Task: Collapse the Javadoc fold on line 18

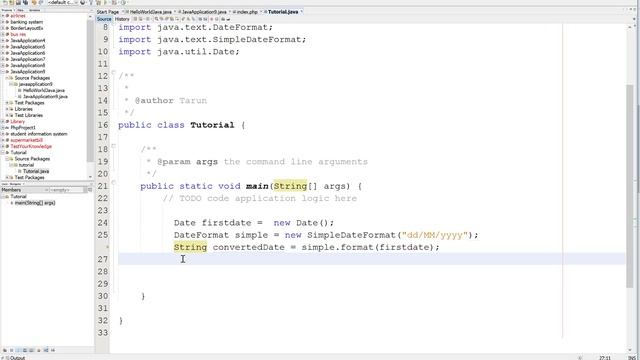Action: tap(114, 146)
